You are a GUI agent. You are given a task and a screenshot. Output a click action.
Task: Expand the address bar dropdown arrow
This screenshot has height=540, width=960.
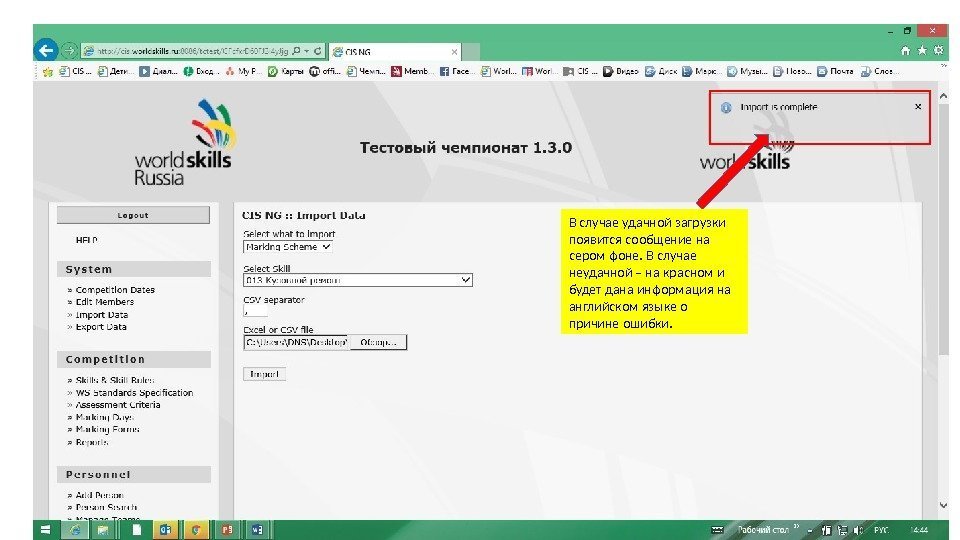click(x=307, y=51)
